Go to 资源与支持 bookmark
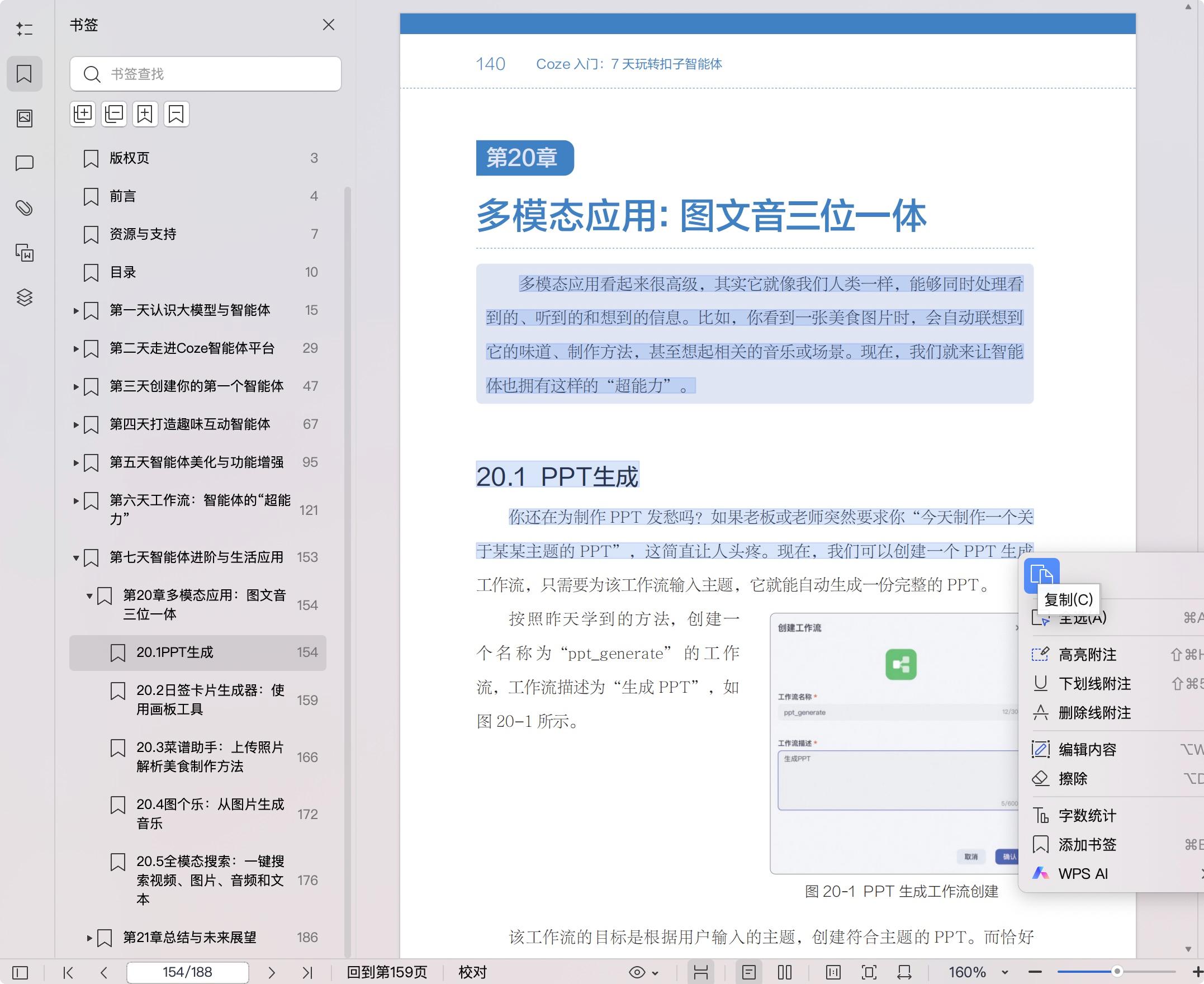1204x984 pixels. click(198, 234)
